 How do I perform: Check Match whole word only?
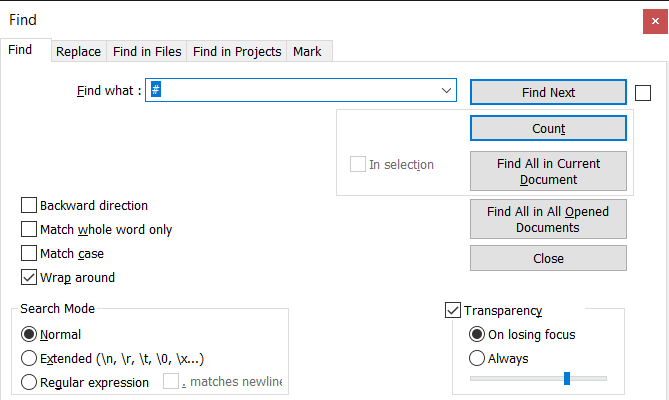pos(29,229)
